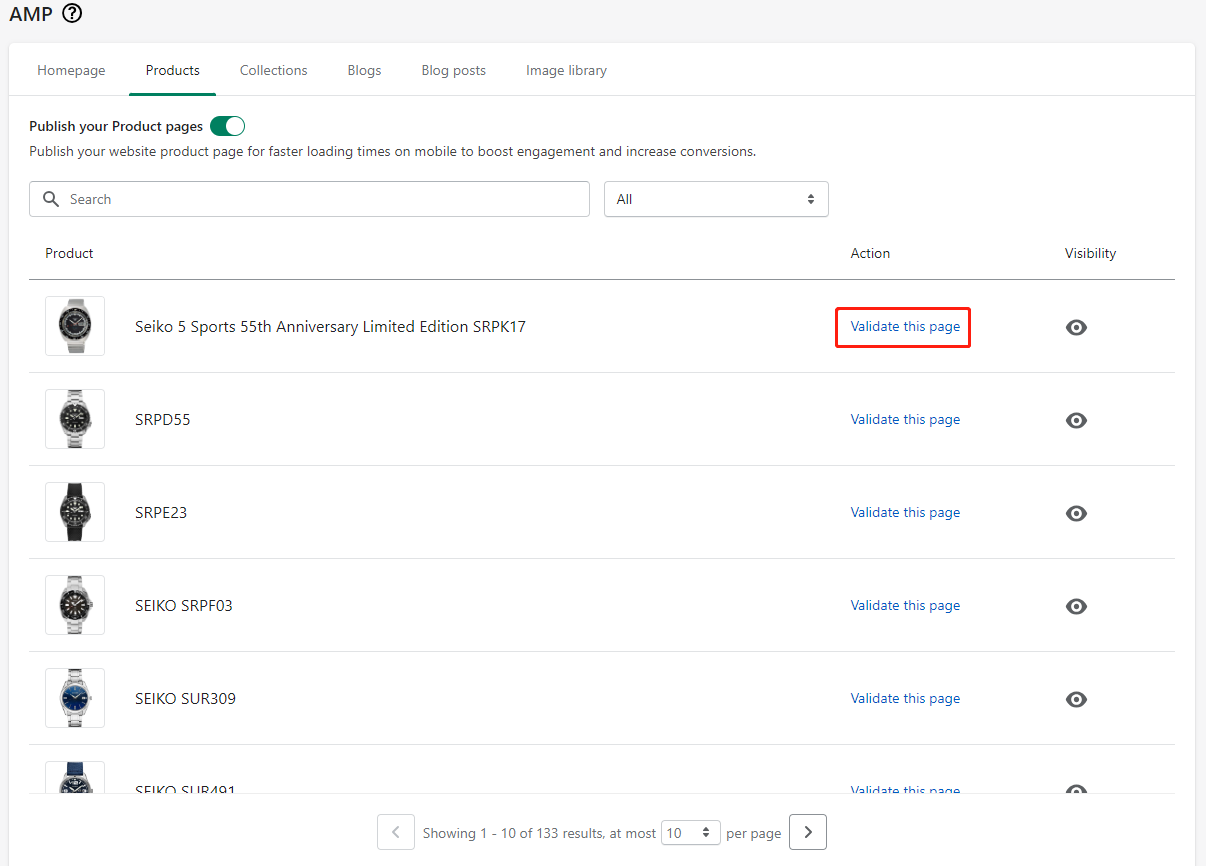Switch to the Image library tab
The height and width of the screenshot is (866, 1206).
(566, 70)
